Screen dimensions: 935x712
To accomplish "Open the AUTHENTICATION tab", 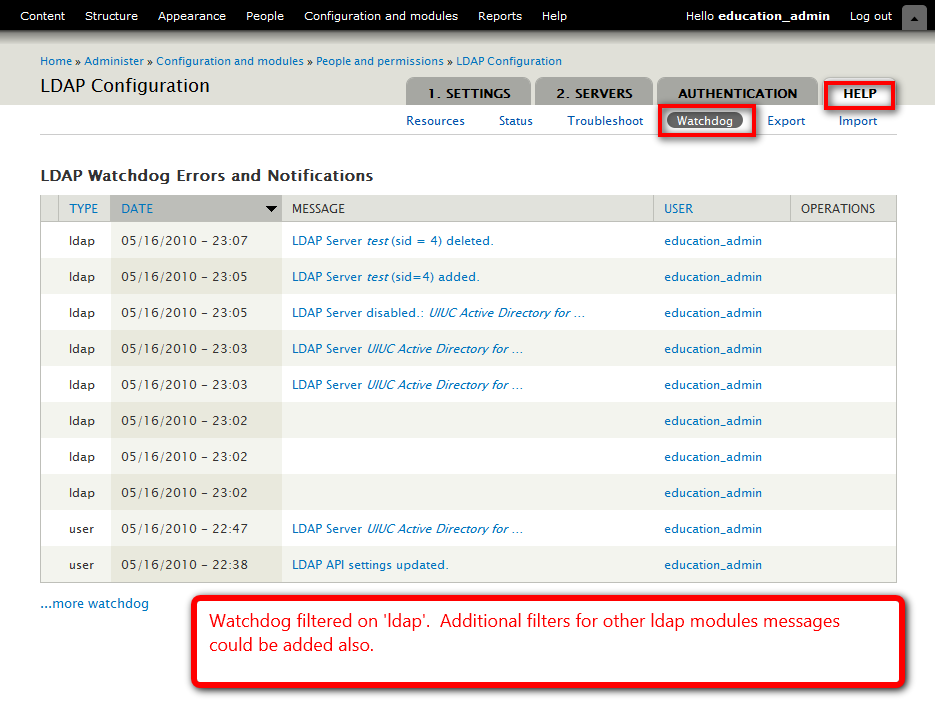I will 737,93.
